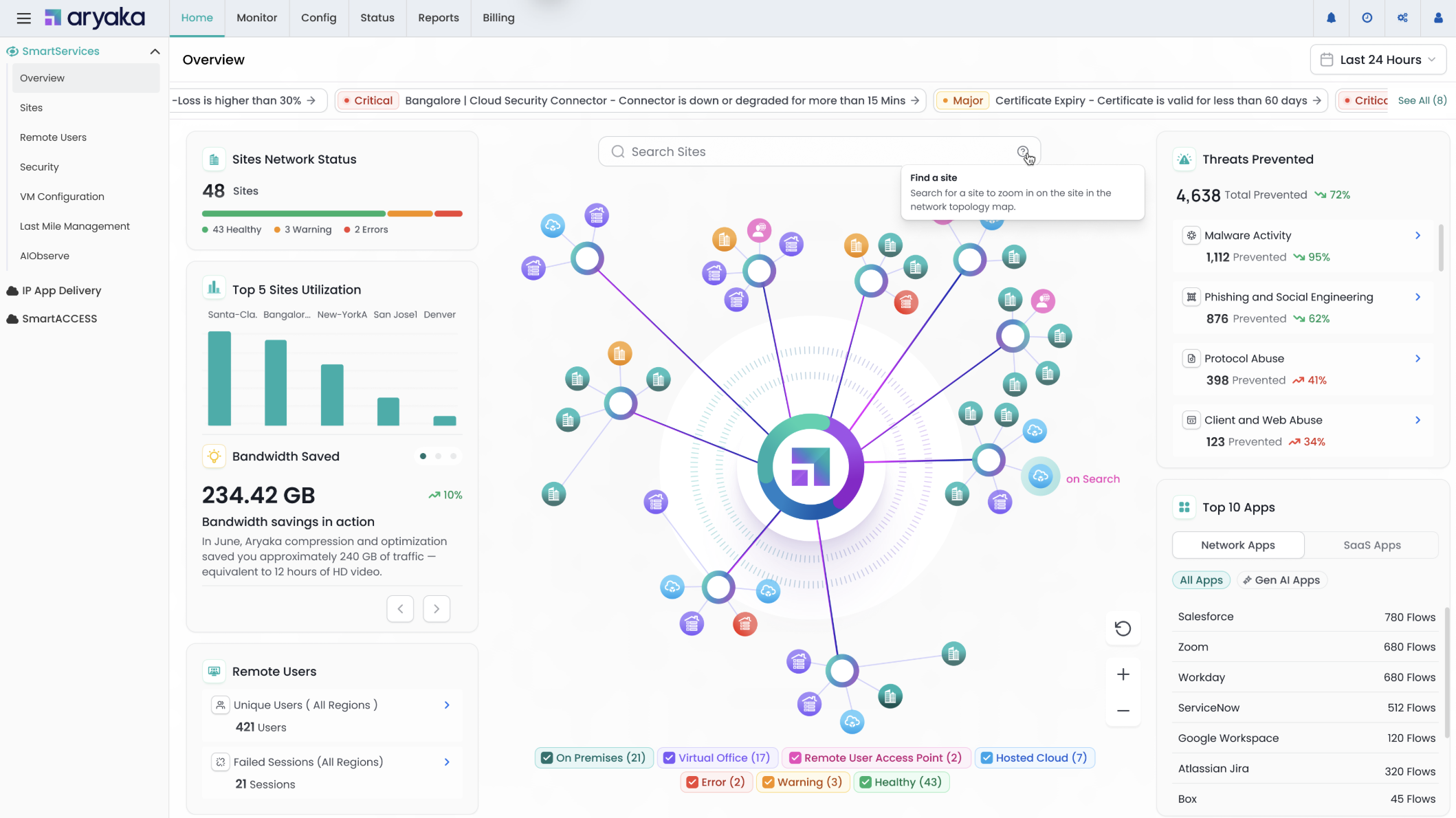
Task: Toggle the Warning (3) status filter
Action: point(803,782)
